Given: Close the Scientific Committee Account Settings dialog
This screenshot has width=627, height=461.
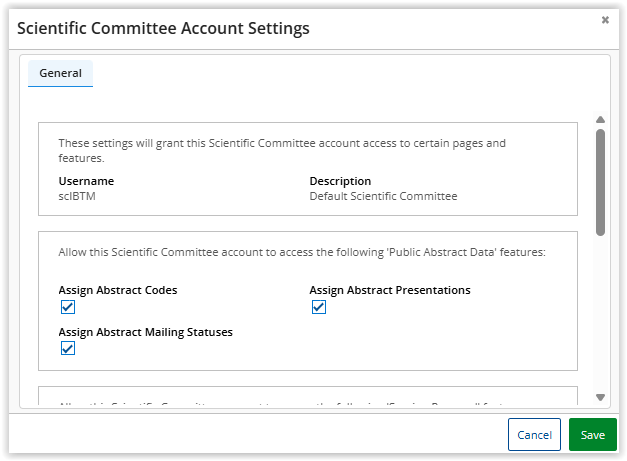Looking at the screenshot, I should [605, 20].
